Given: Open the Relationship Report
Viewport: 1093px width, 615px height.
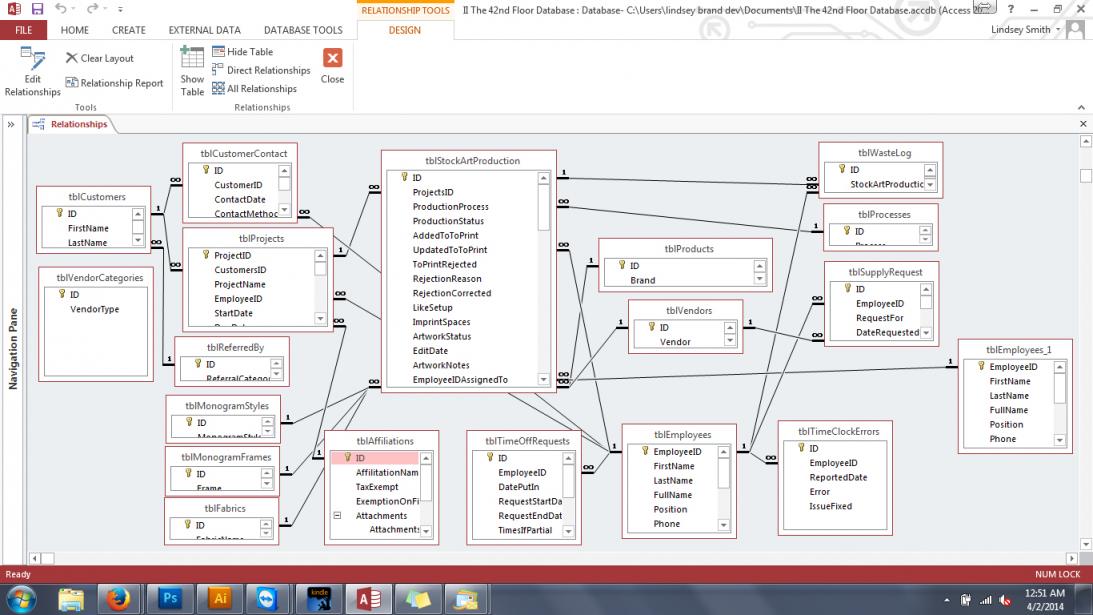Looking at the screenshot, I should [x=114, y=83].
